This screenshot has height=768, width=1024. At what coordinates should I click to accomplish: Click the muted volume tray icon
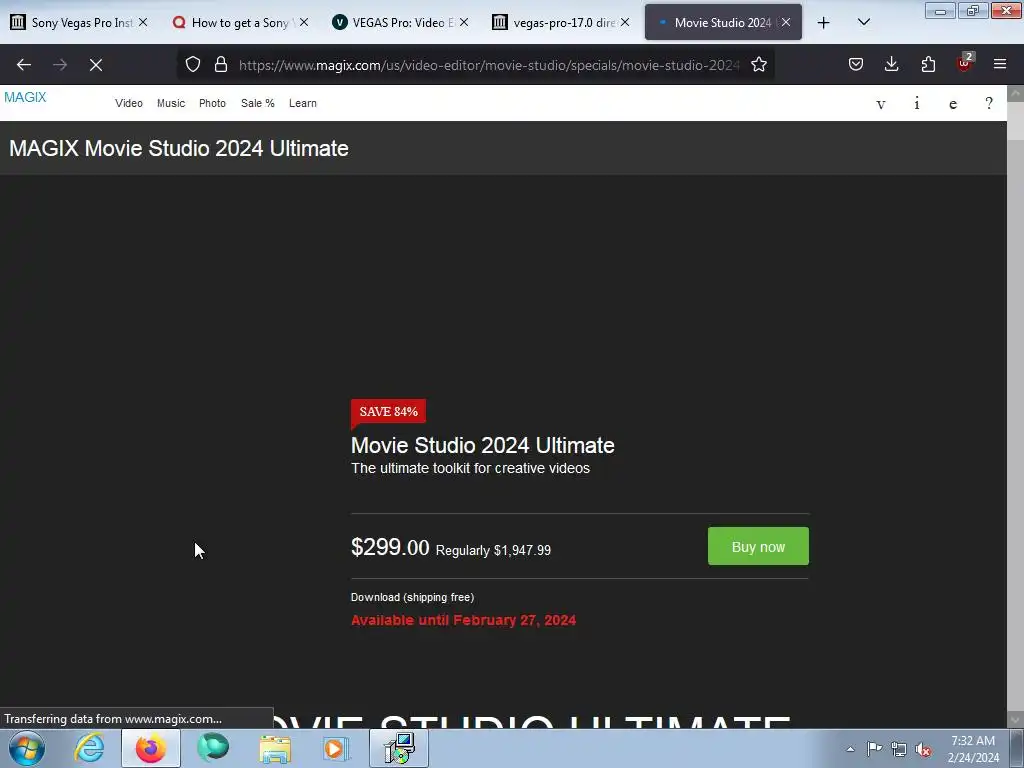[x=923, y=749]
